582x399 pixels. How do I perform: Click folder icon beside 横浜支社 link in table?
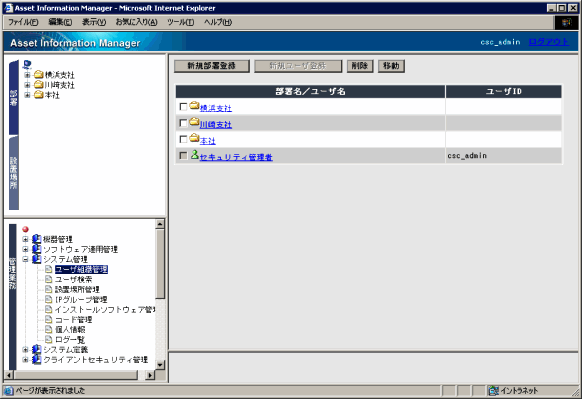(194, 106)
